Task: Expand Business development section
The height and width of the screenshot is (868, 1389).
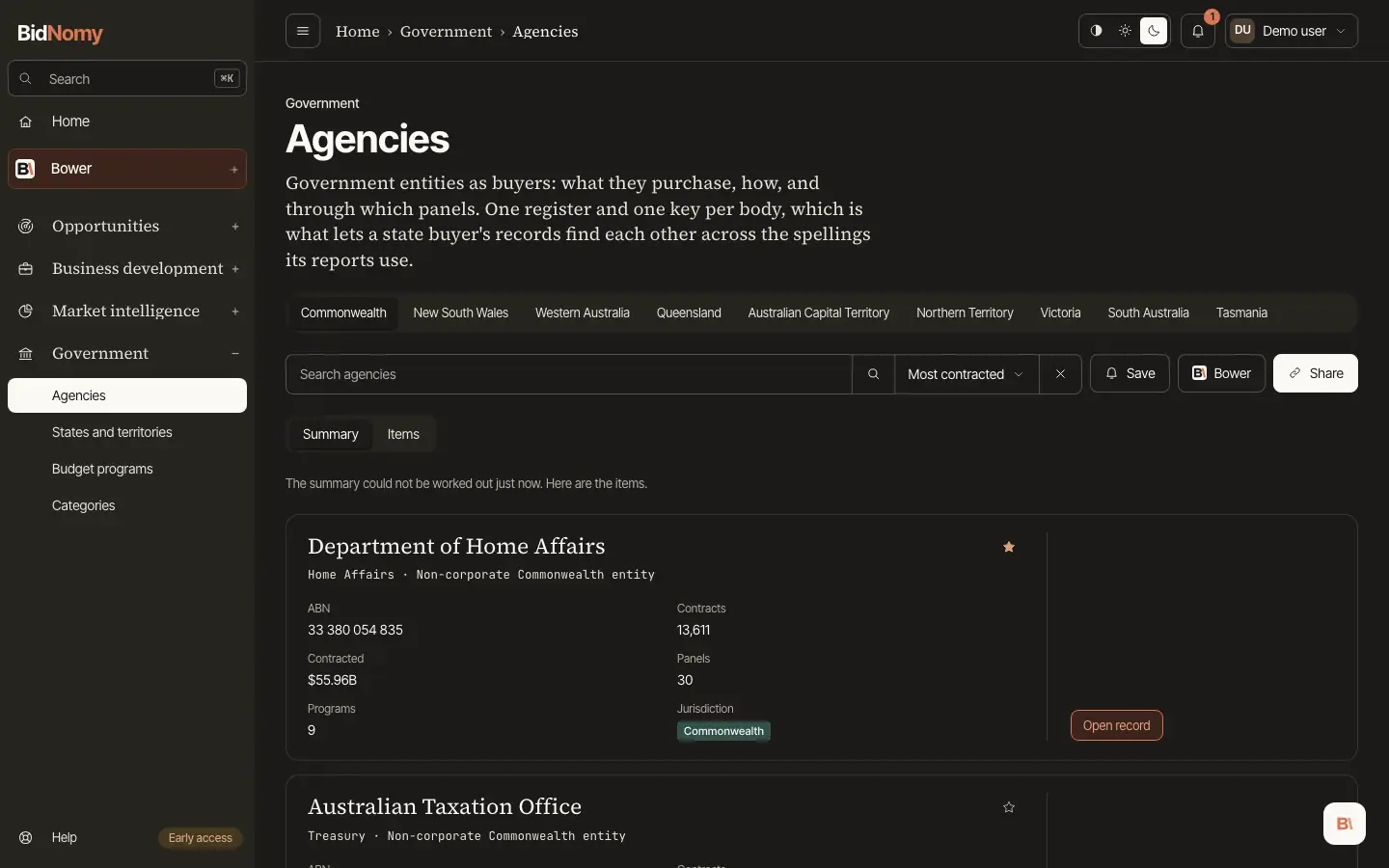Action: pos(235,269)
